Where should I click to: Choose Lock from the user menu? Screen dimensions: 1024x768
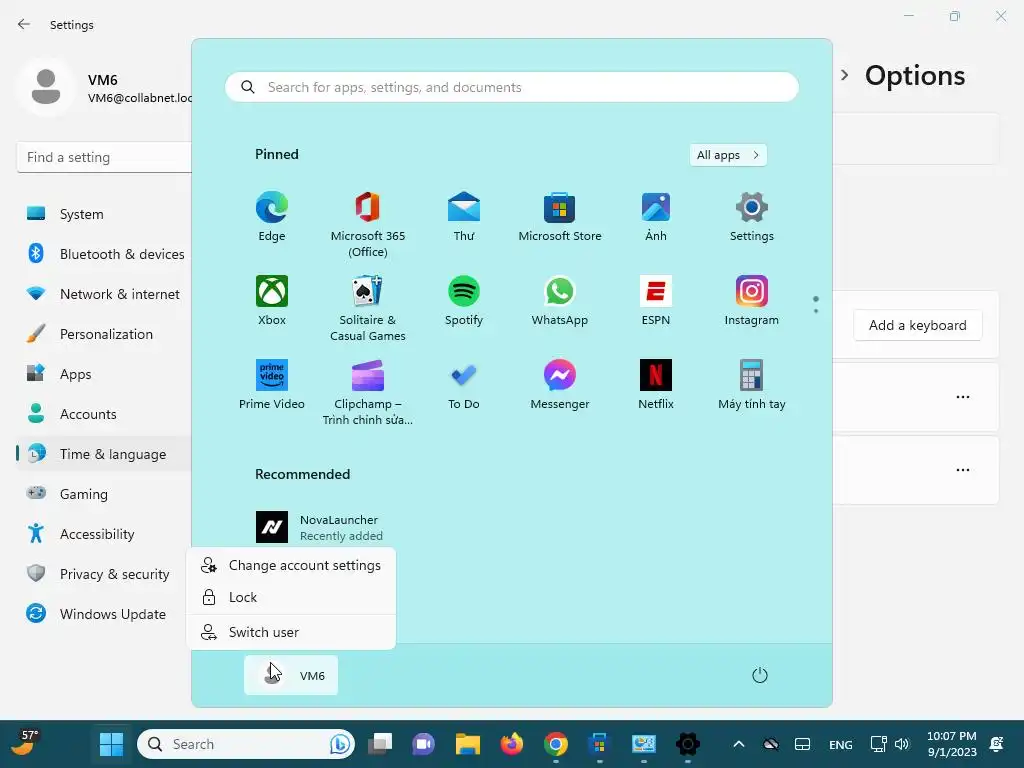point(291,598)
